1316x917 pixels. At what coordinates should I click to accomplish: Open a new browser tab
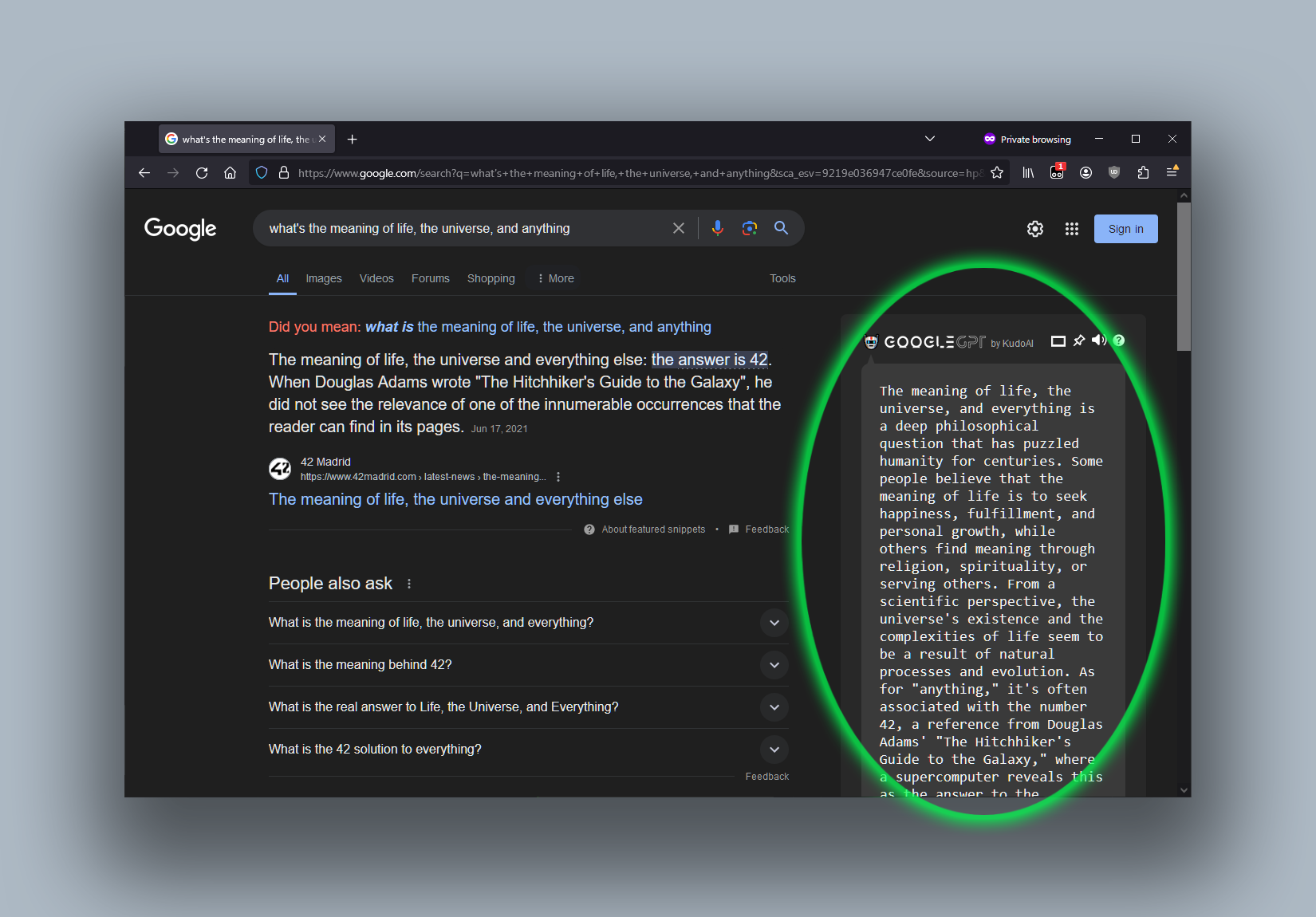coord(352,140)
